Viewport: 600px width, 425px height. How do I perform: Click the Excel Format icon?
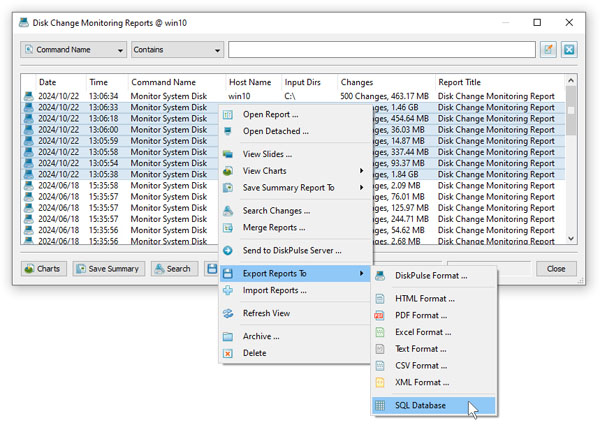(x=380, y=332)
